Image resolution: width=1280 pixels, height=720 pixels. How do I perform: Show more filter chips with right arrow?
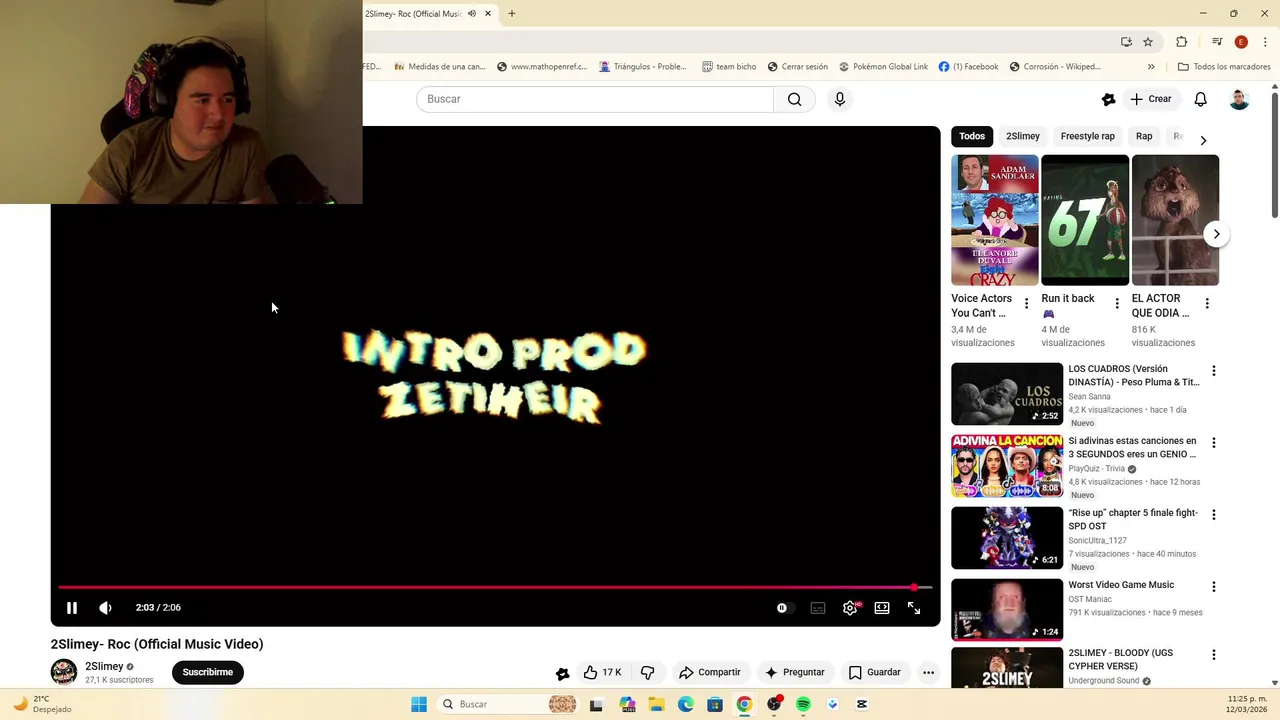tap(1203, 140)
